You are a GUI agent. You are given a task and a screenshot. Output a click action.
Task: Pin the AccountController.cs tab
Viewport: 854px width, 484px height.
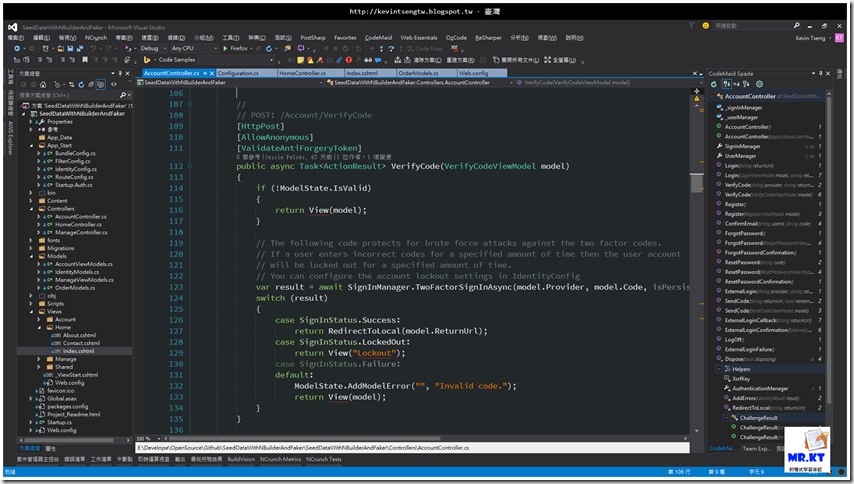coord(205,73)
